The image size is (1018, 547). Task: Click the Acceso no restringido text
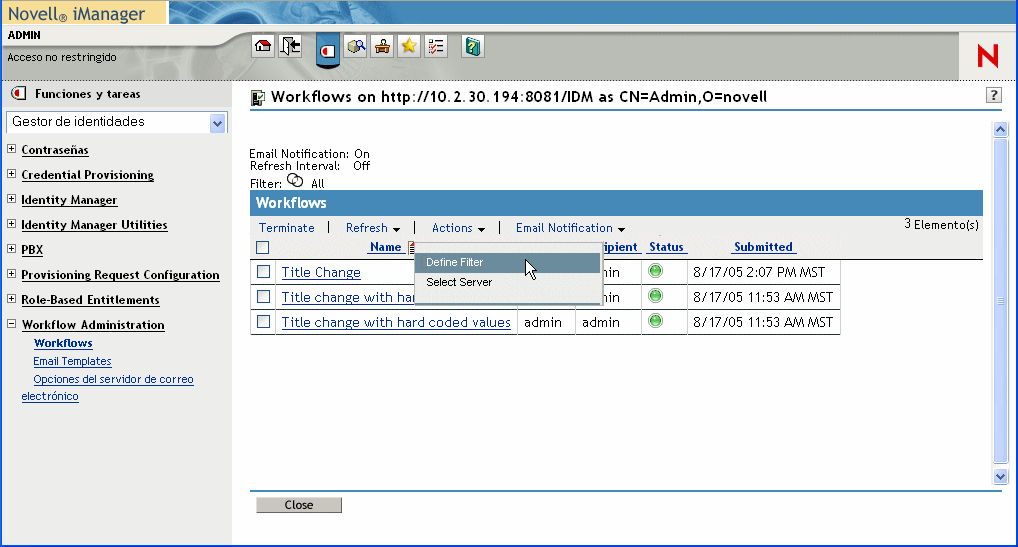[x=62, y=57]
